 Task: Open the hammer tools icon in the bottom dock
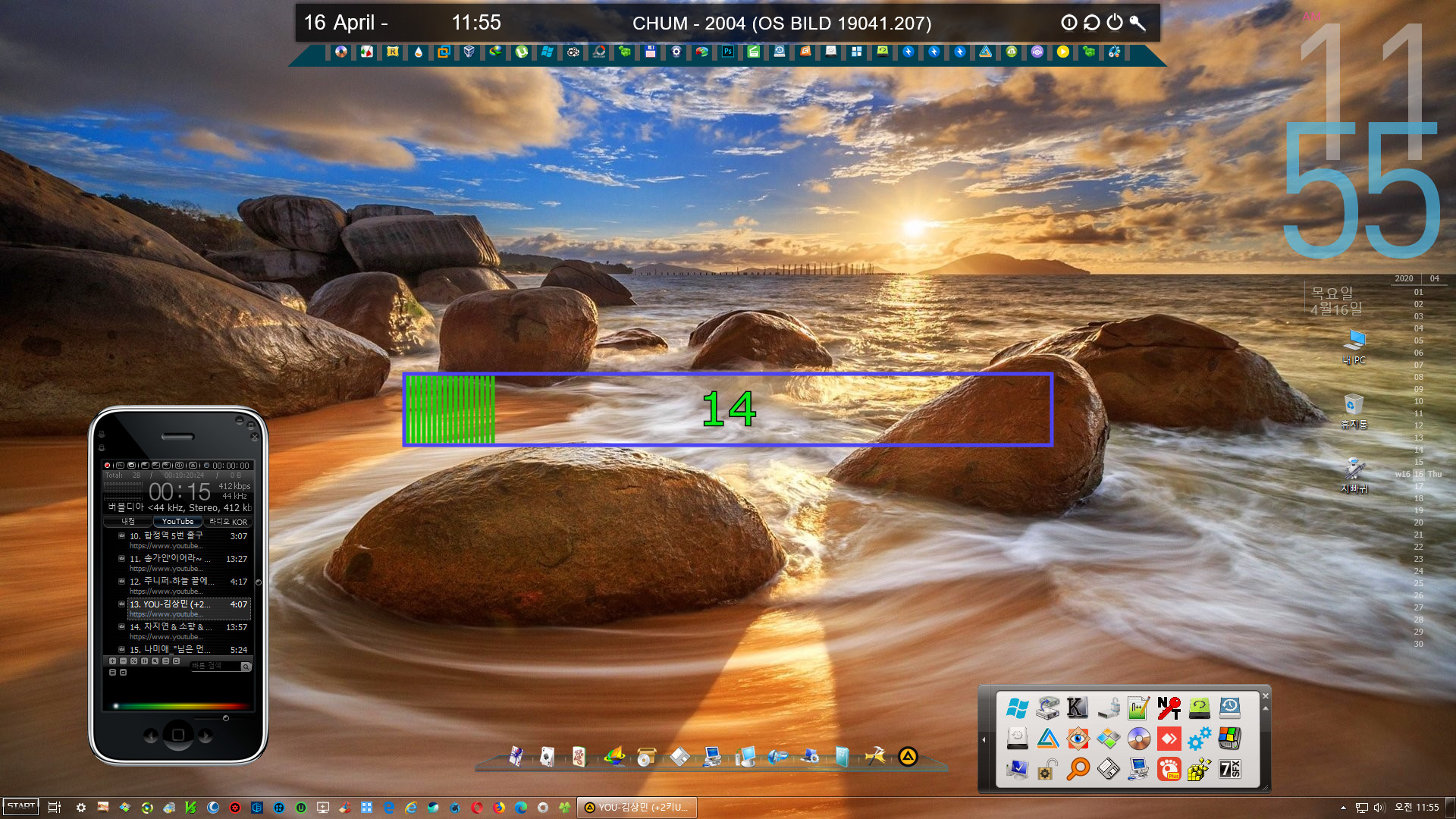tap(875, 756)
